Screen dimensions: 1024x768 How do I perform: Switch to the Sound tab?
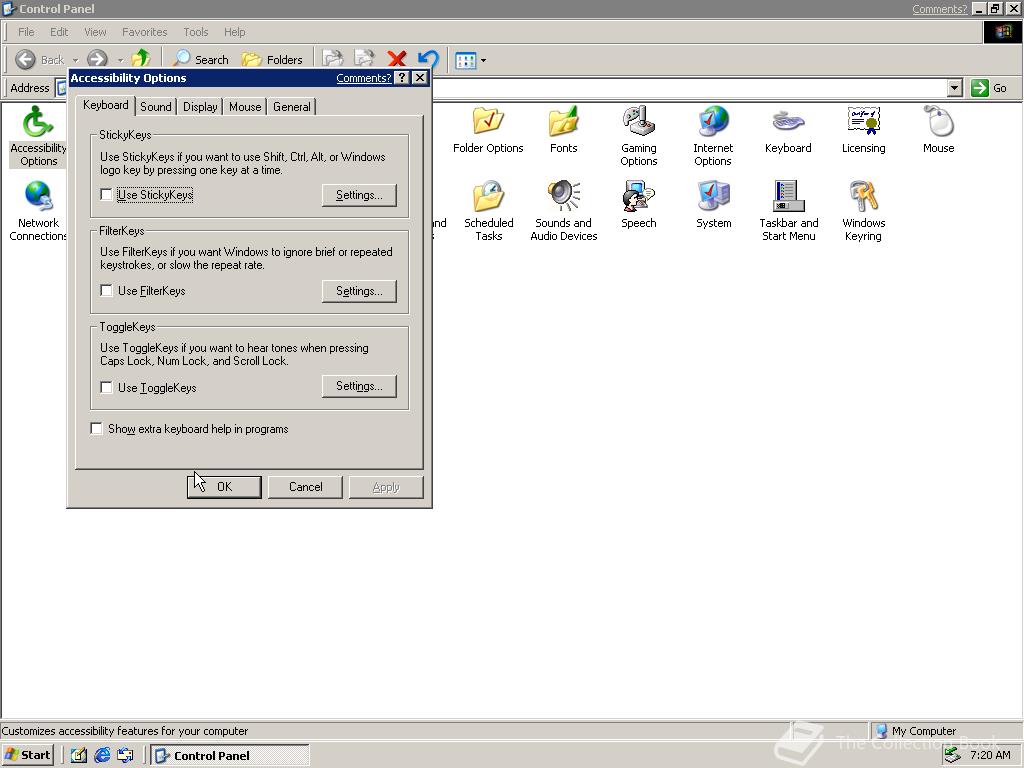click(x=155, y=106)
